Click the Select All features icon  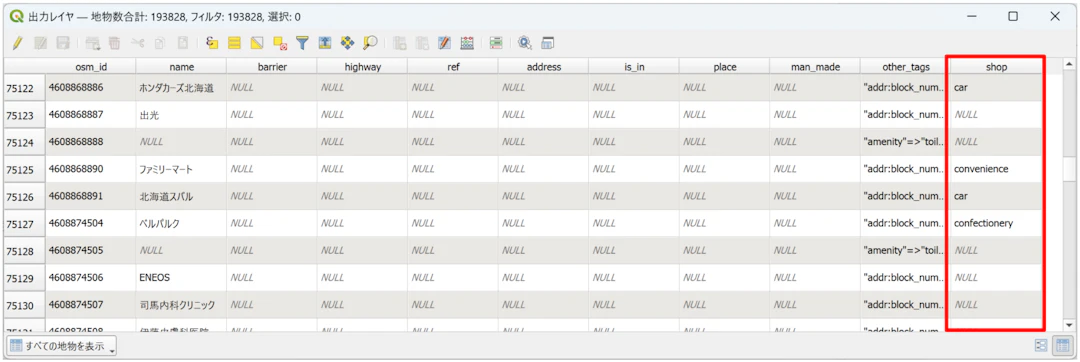234,43
